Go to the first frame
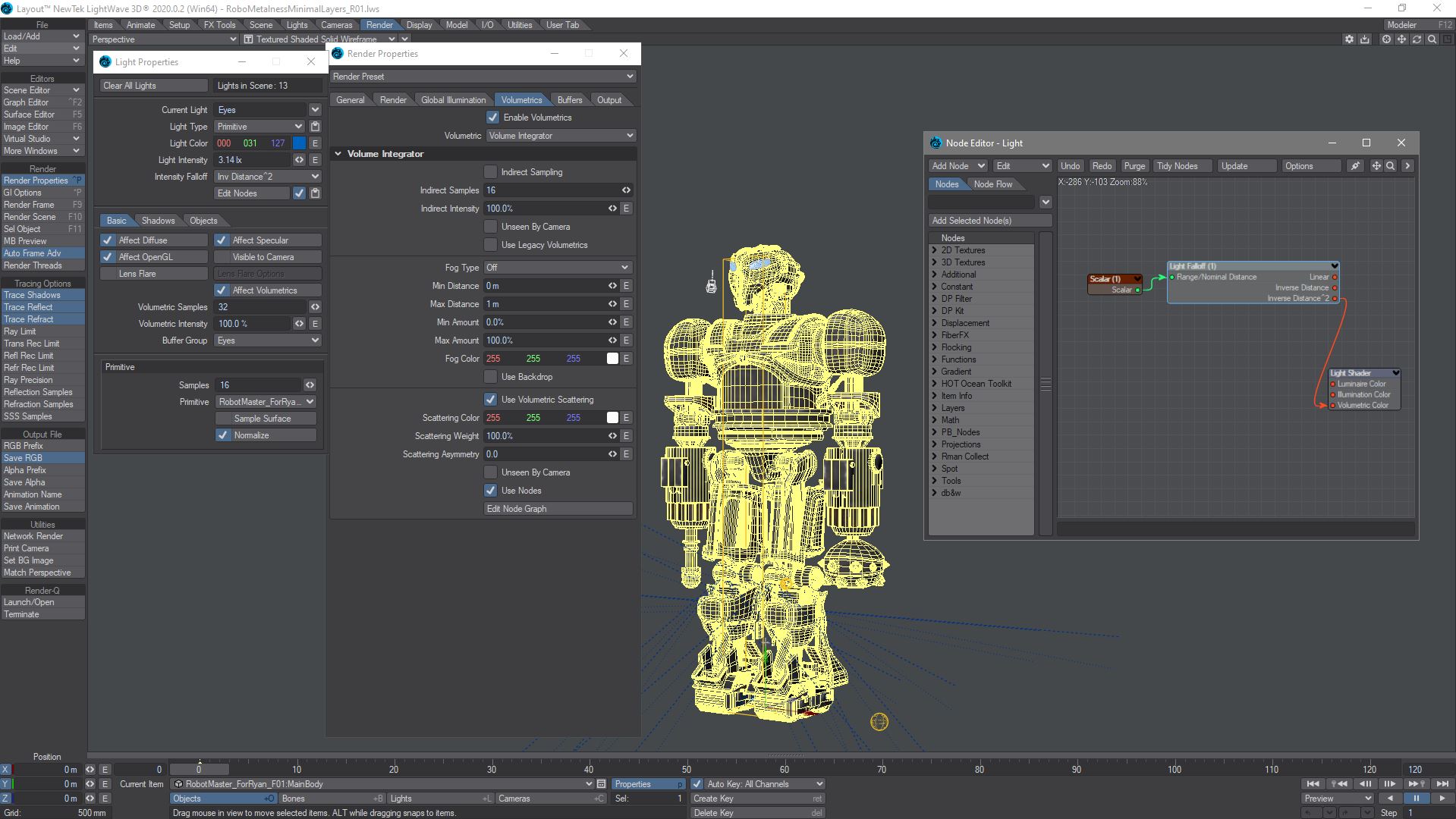The image size is (1456, 819). [1313, 783]
